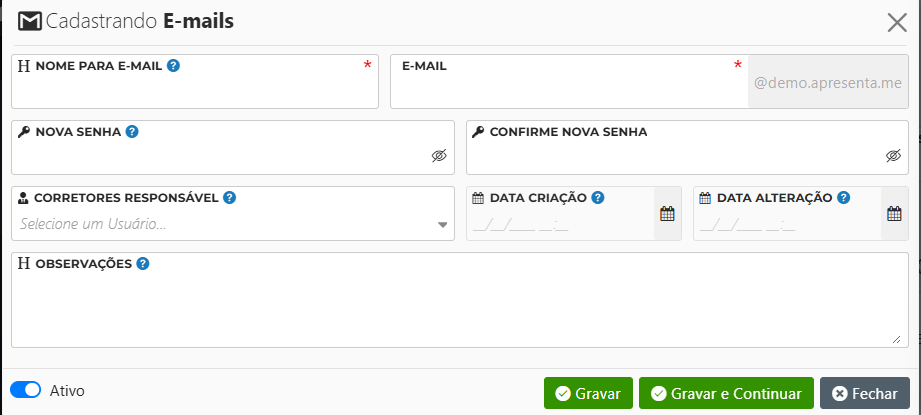Show password in Confirme Nova Senha field
The image size is (921, 415).
click(x=893, y=155)
